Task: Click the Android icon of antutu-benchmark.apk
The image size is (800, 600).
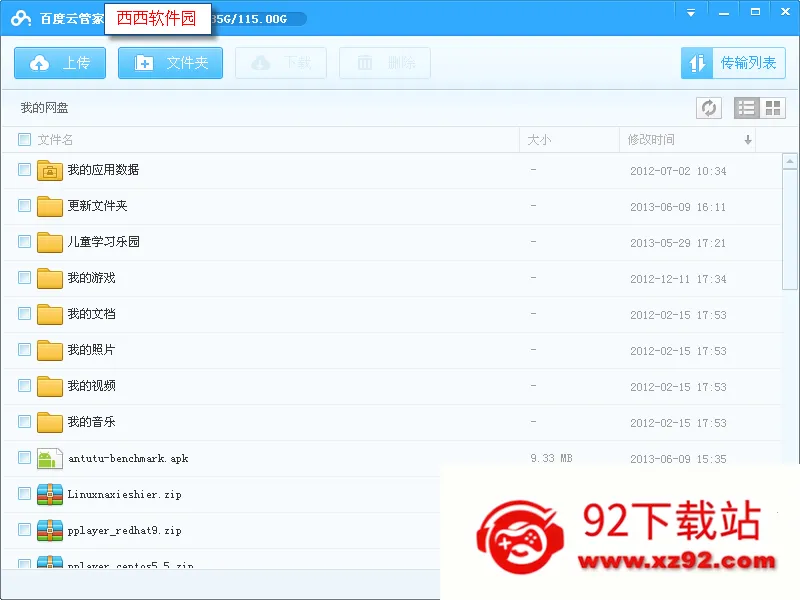Action: (49, 458)
